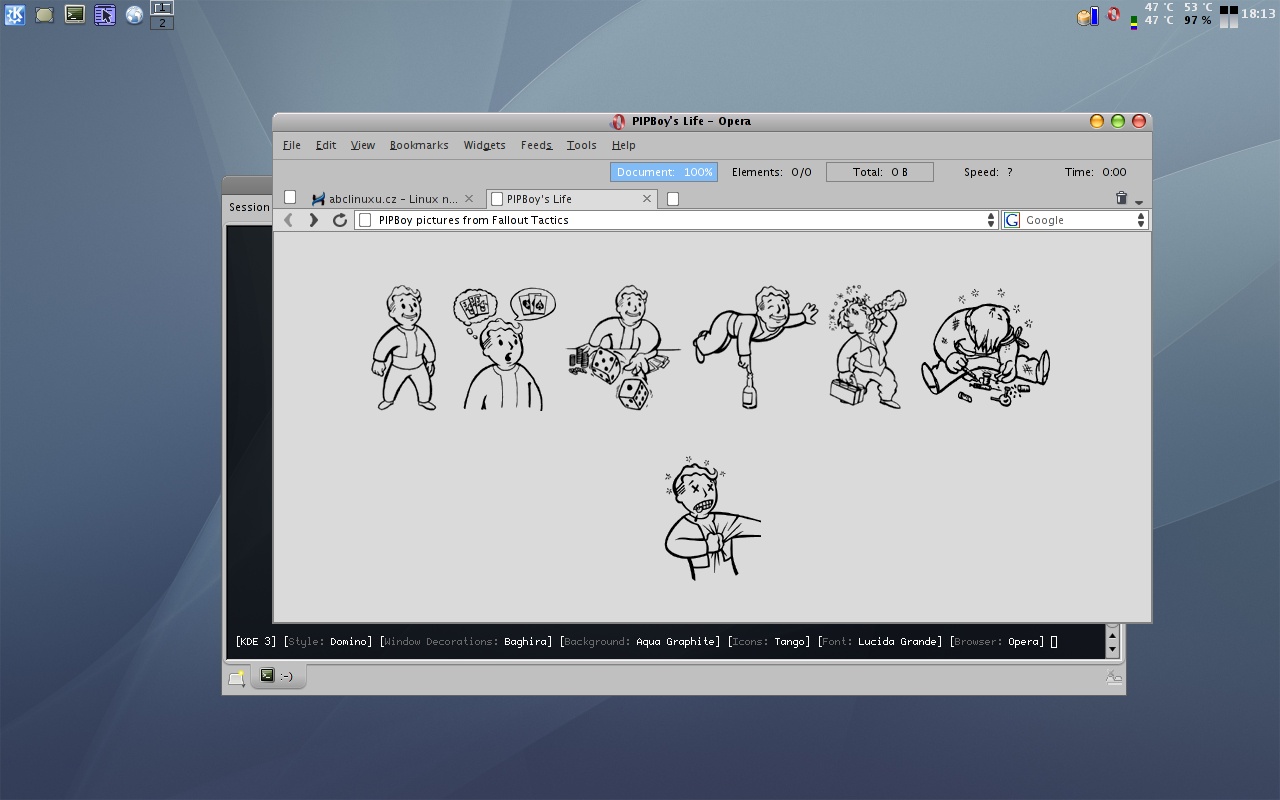Open the Edit menu in Opera
Screen dimensions: 1280x800
point(326,145)
